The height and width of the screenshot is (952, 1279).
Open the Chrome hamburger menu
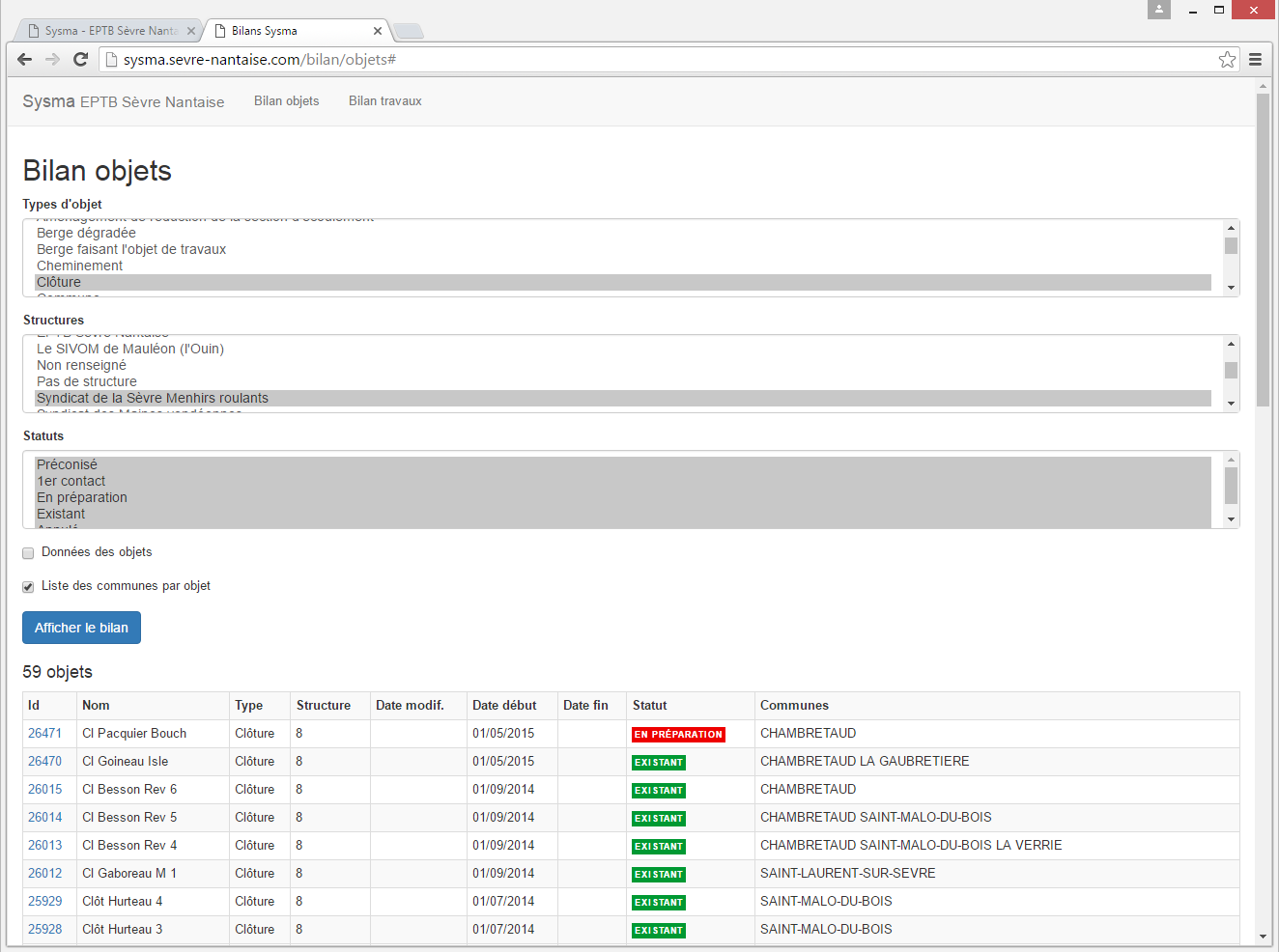[x=1255, y=59]
